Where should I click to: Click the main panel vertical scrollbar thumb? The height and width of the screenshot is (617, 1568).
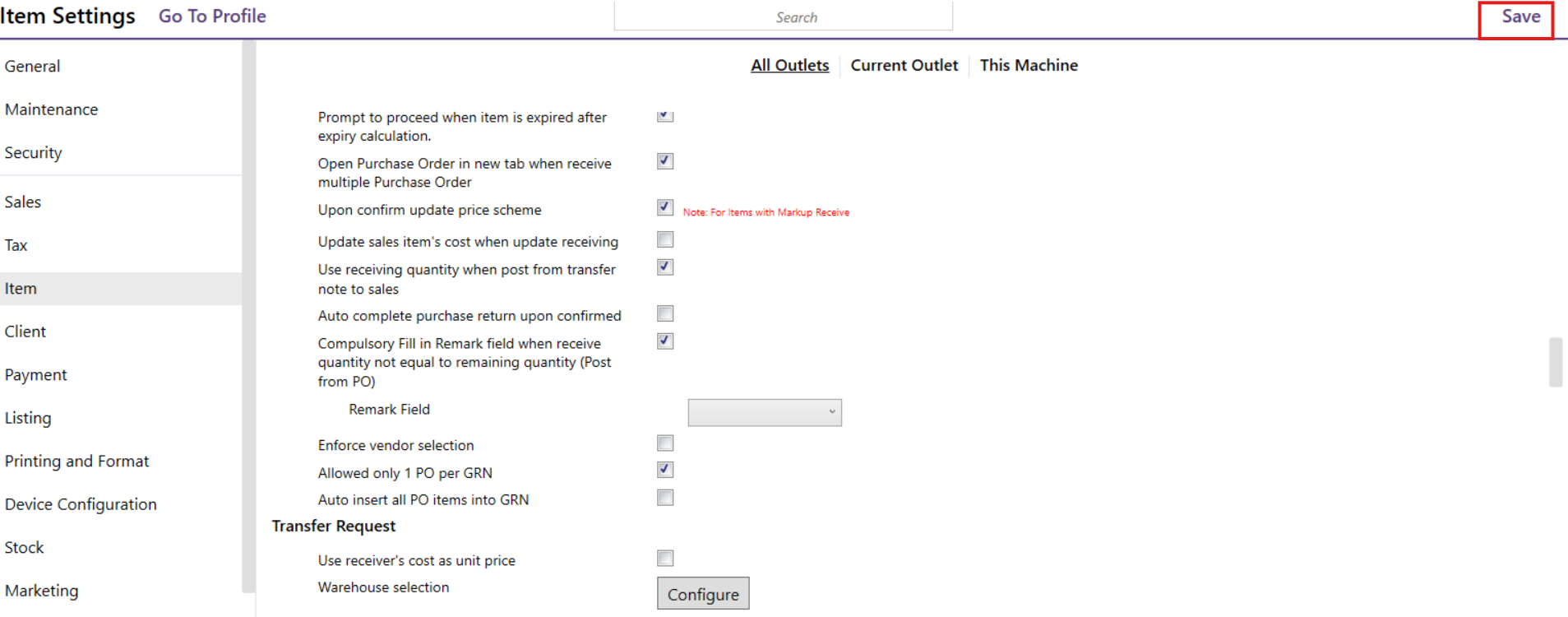tap(1555, 362)
